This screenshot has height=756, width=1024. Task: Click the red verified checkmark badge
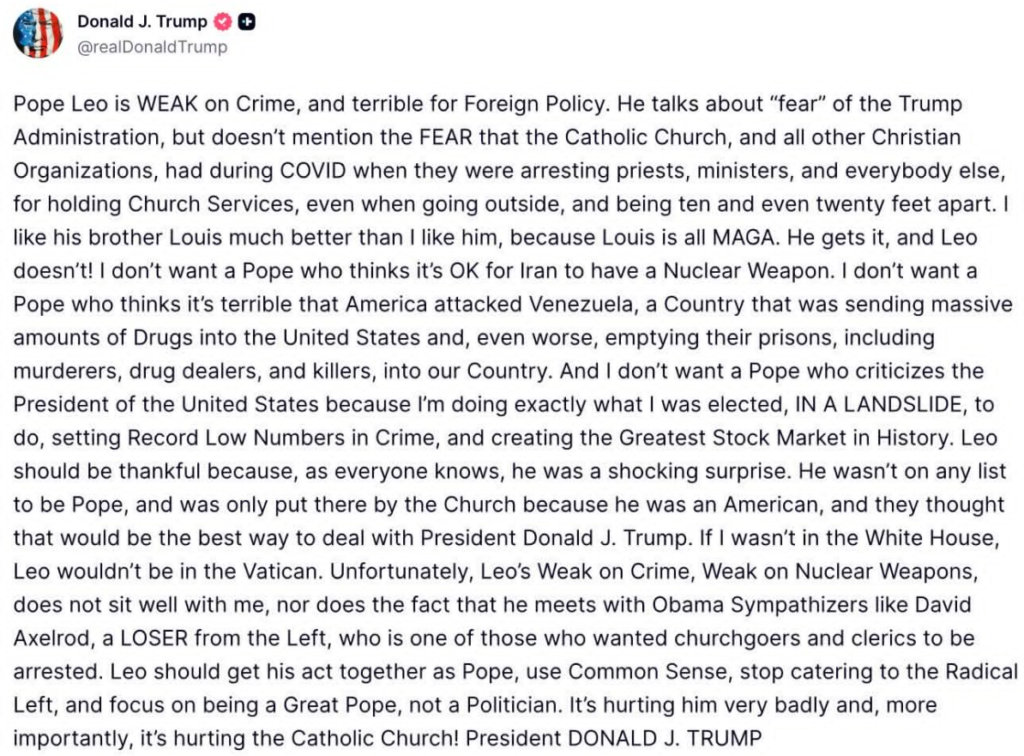click(x=223, y=22)
